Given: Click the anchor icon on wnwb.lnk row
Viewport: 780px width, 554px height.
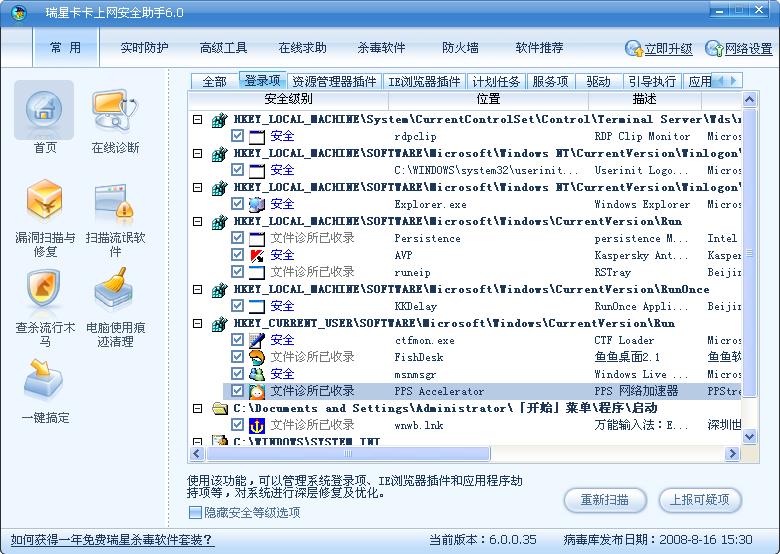Looking at the screenshot, I should 257,425.
